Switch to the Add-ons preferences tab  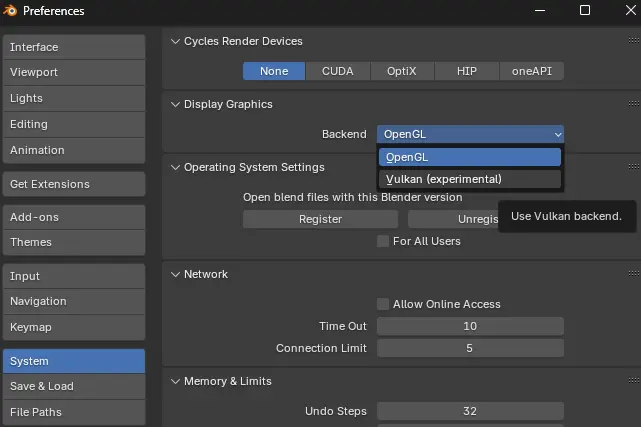[x=74, y=217]
